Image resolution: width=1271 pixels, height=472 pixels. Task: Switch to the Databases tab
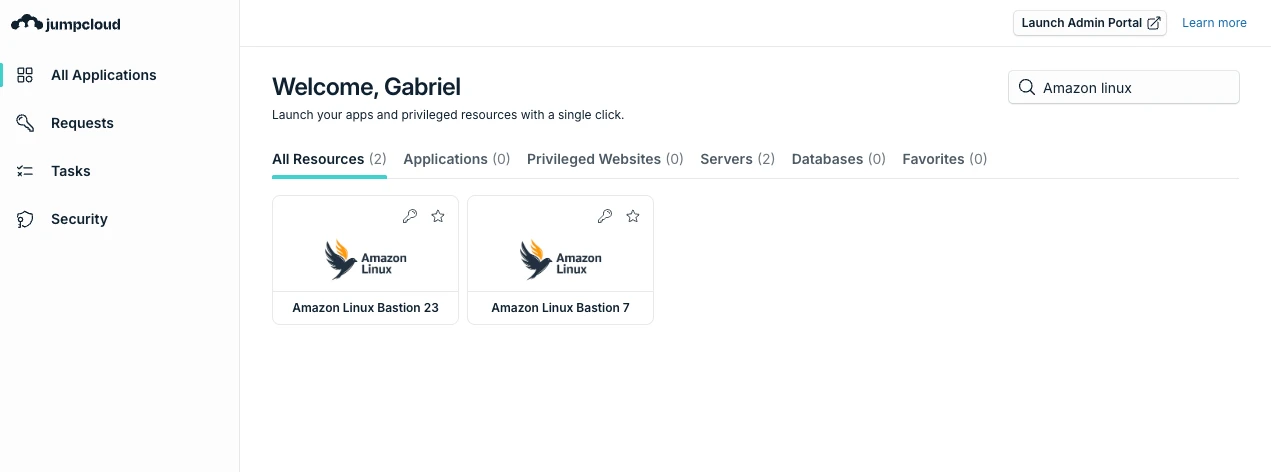coord(839,159)
